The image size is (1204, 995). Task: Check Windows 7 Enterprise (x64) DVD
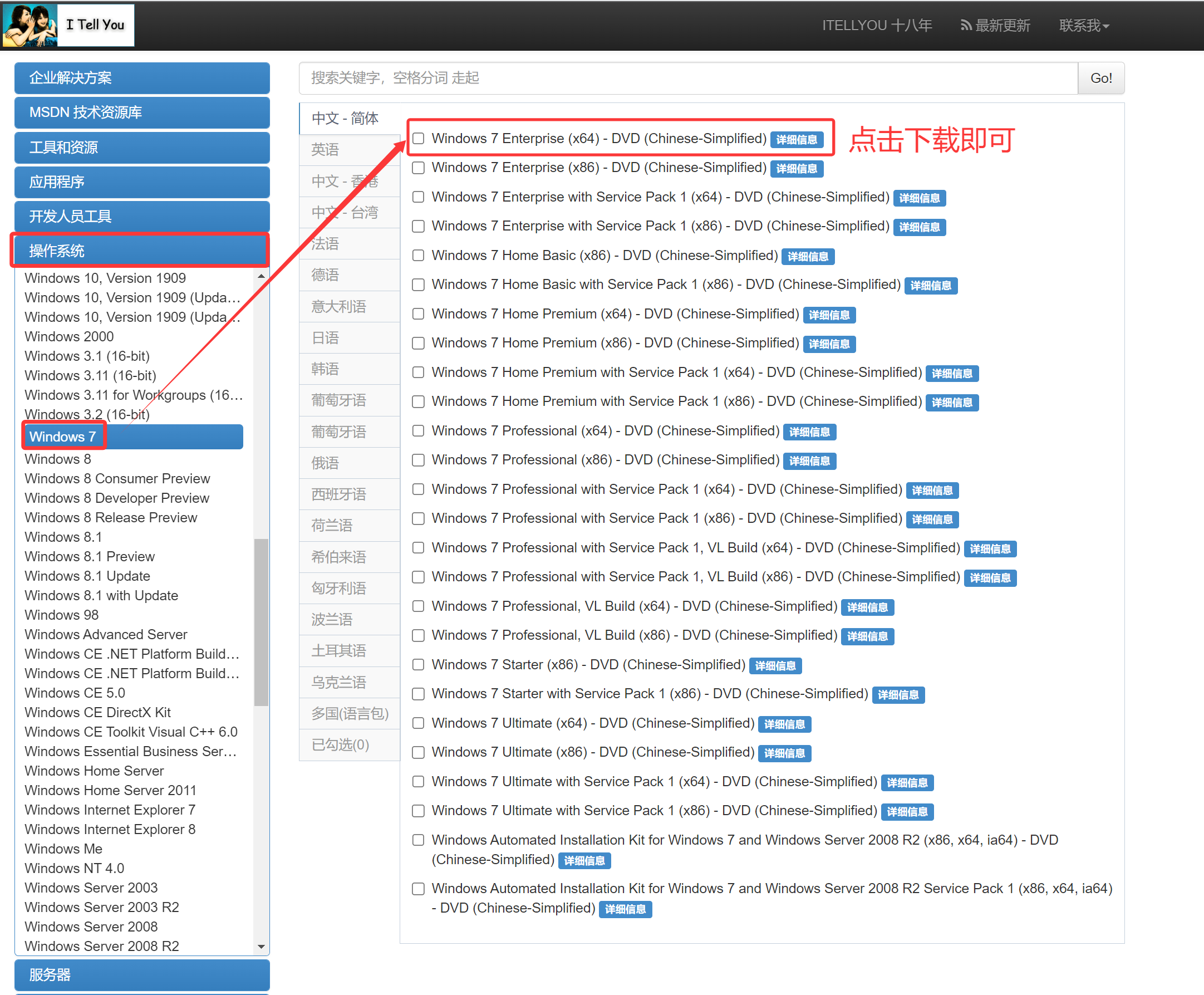[x=419, y=139]
